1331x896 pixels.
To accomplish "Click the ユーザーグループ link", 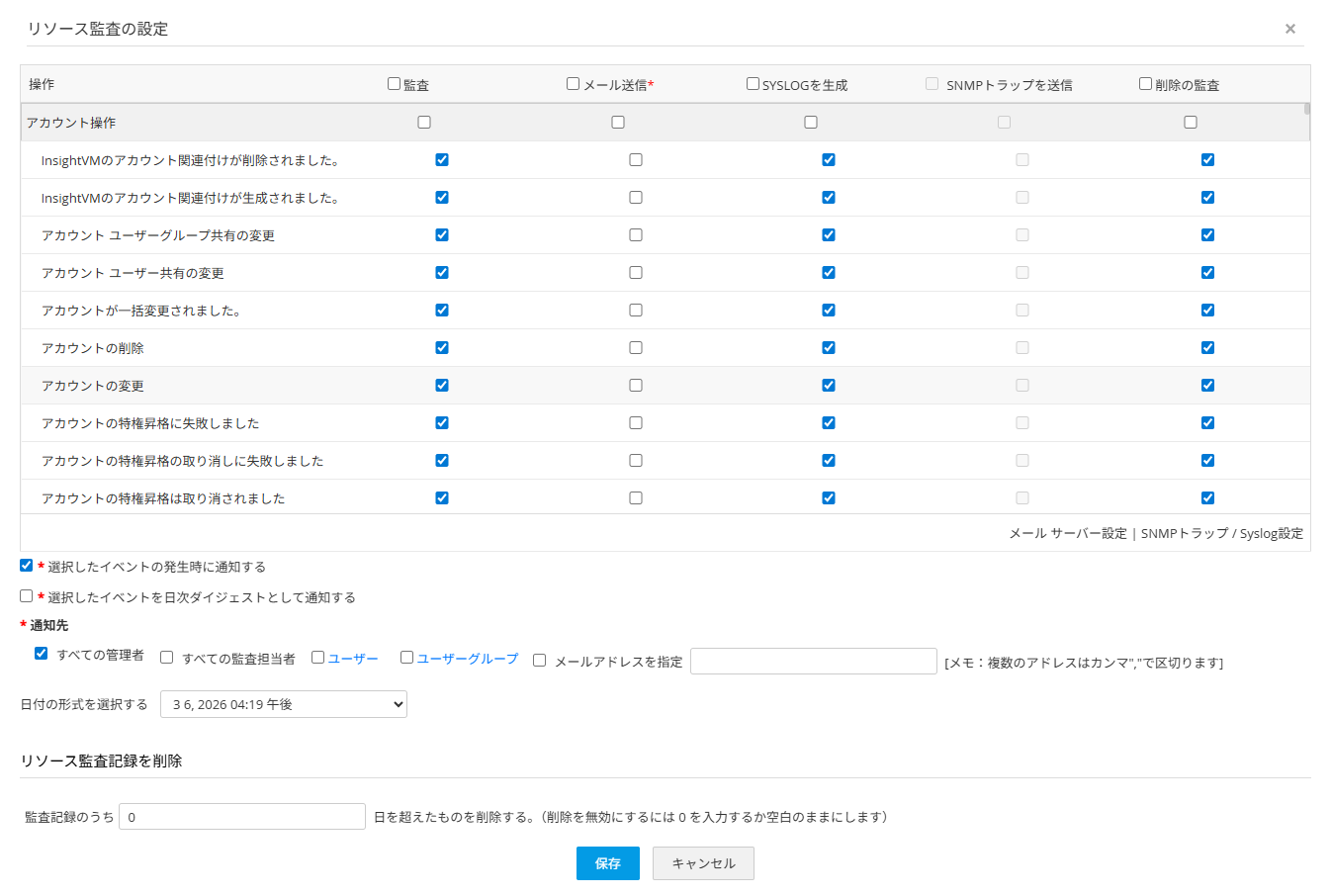I will point(467,659).
